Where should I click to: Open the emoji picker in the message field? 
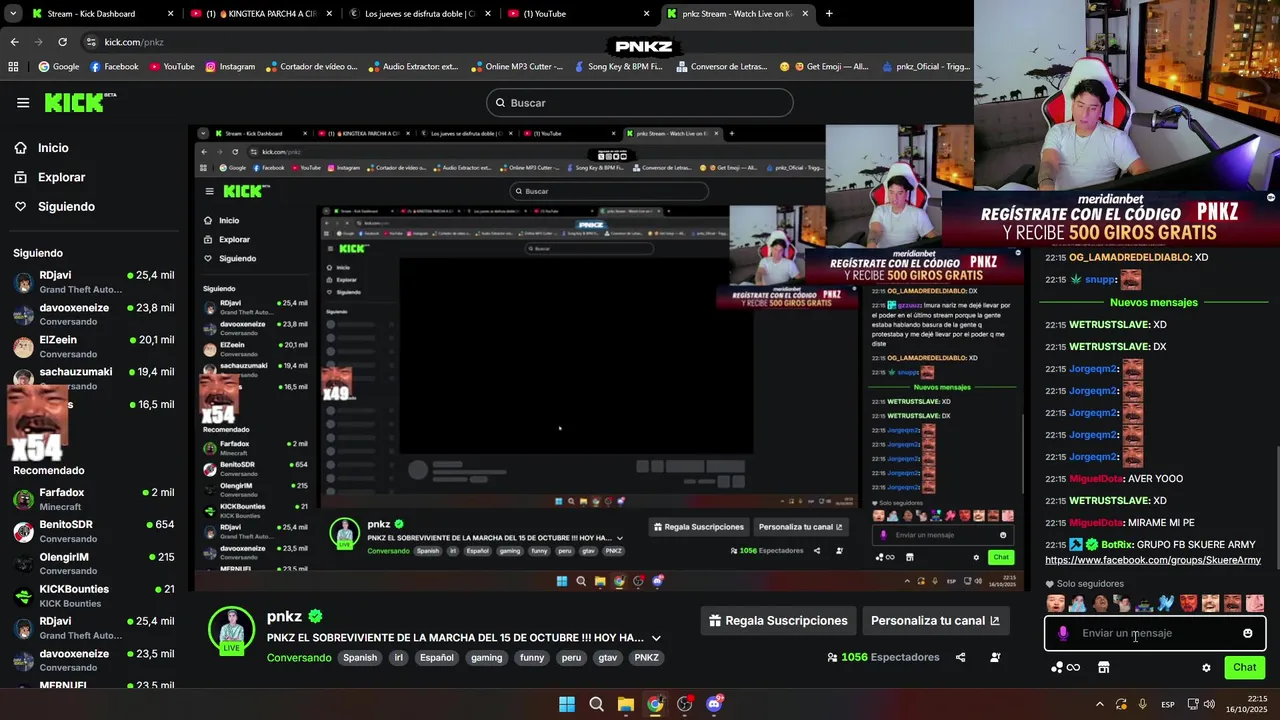coord(1247,633)
